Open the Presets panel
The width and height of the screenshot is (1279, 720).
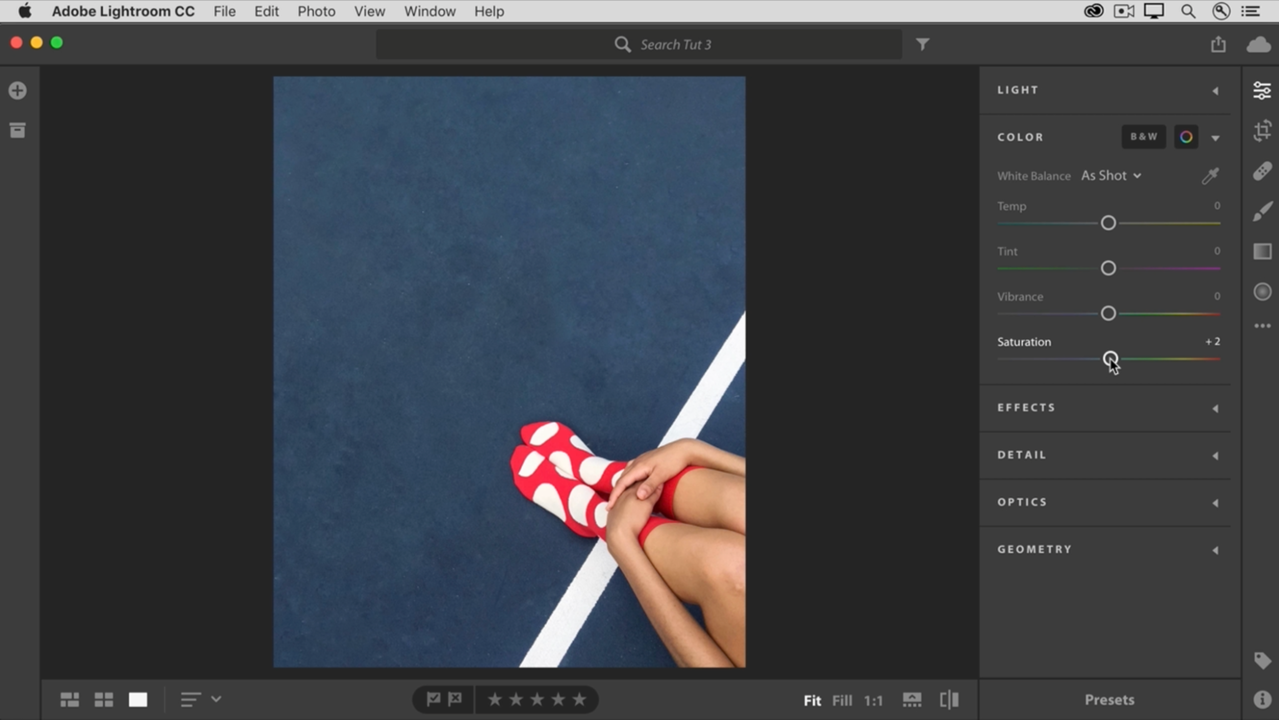[x=1108, y=699]
